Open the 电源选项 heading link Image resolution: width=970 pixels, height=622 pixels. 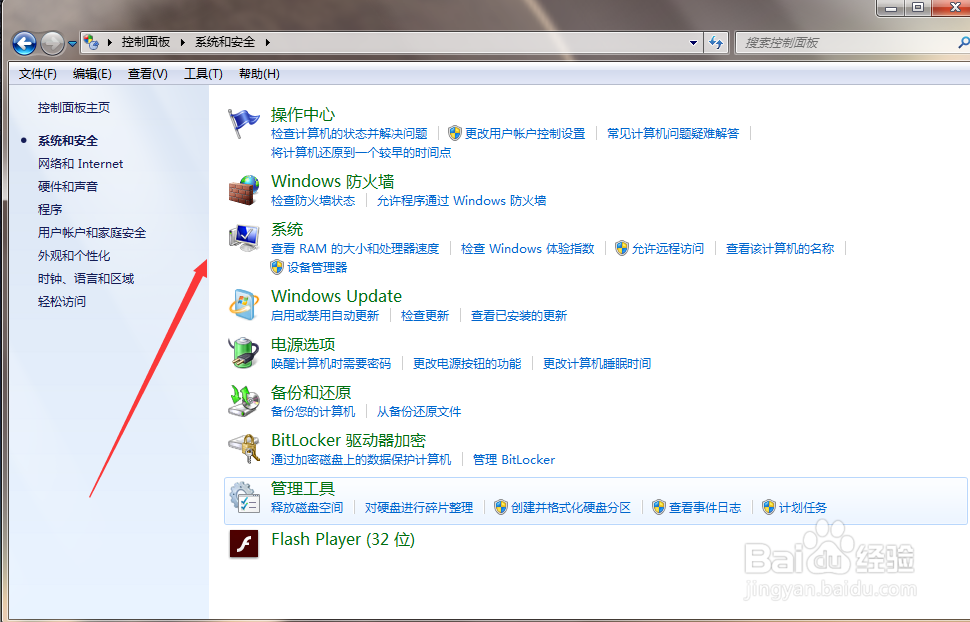tap(303, 344)
